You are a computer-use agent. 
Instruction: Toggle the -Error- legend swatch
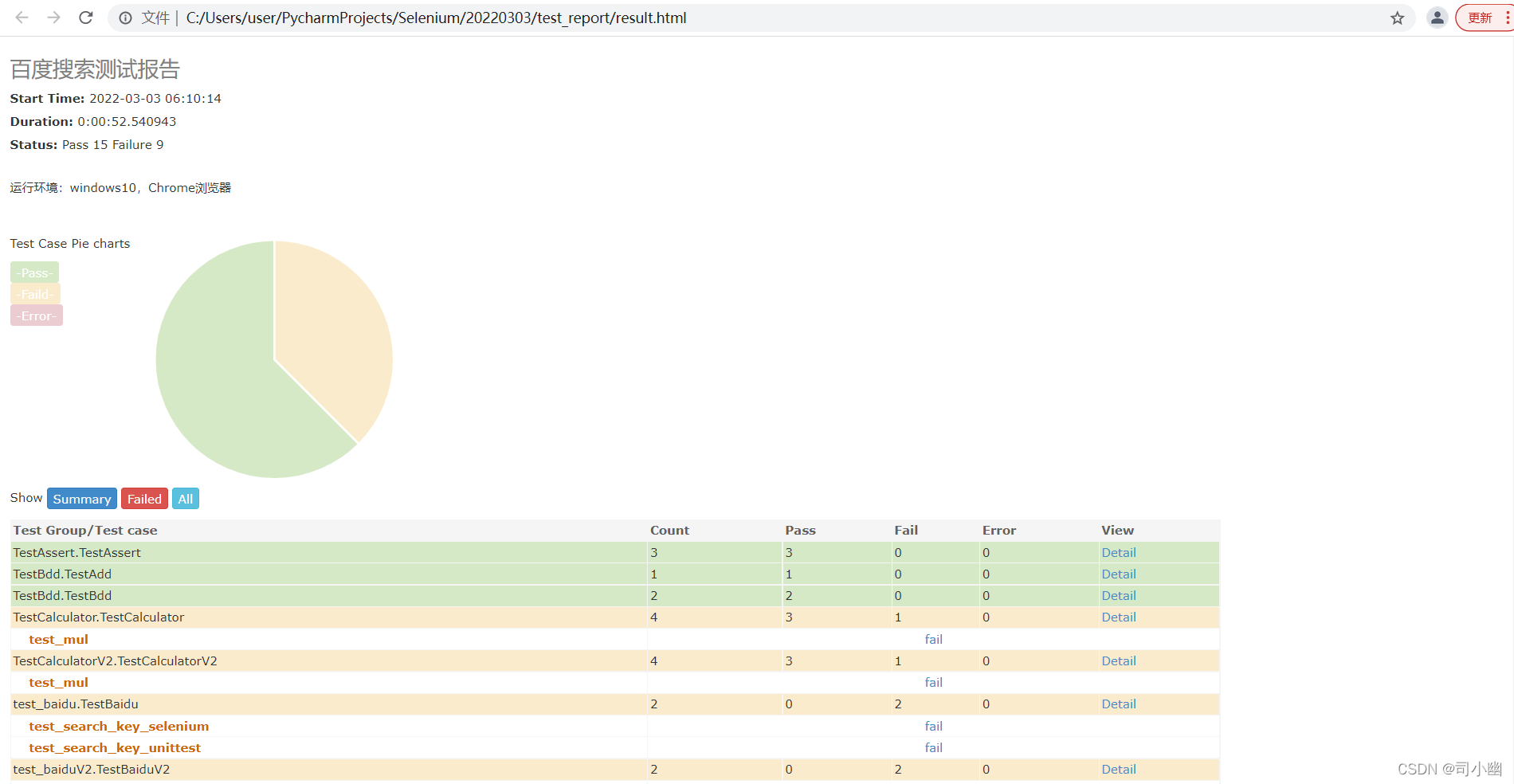(x=37, y=316)
